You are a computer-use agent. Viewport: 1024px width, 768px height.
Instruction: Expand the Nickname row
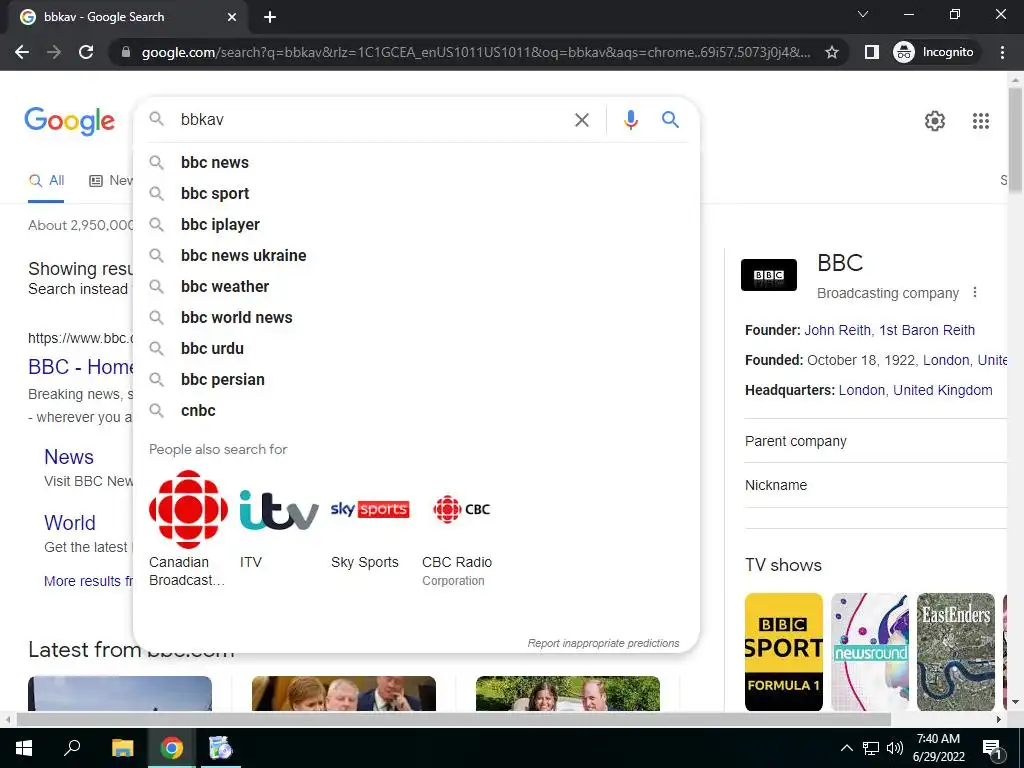tap(875, 485)
